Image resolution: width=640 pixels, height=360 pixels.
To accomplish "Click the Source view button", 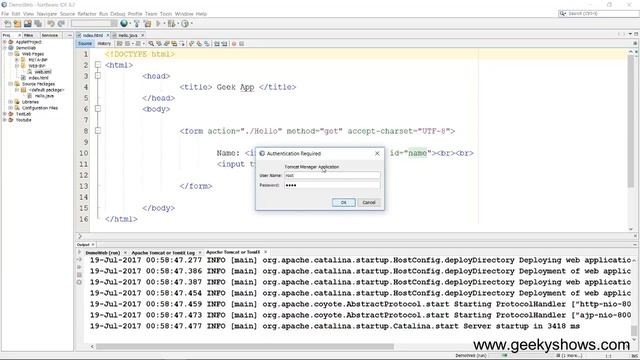I will (85, 44).
